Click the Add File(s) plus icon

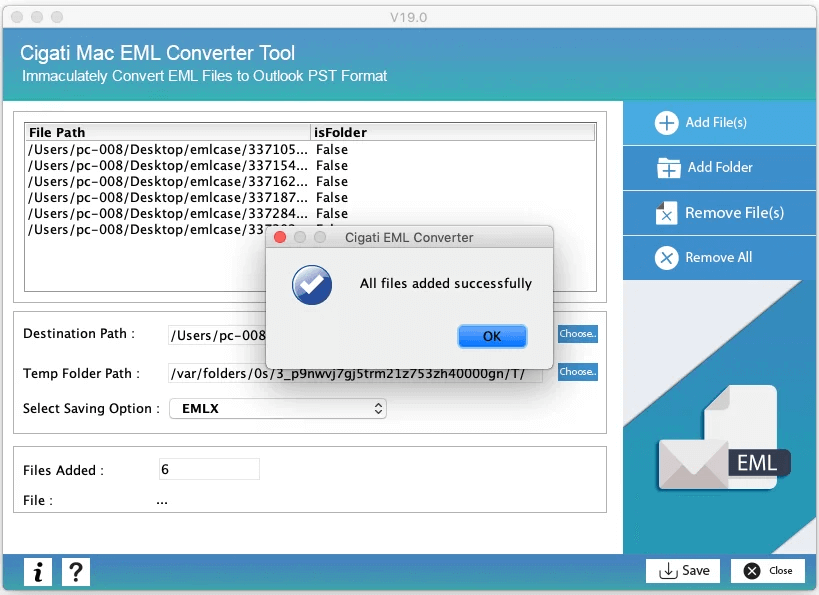point(666,123)
